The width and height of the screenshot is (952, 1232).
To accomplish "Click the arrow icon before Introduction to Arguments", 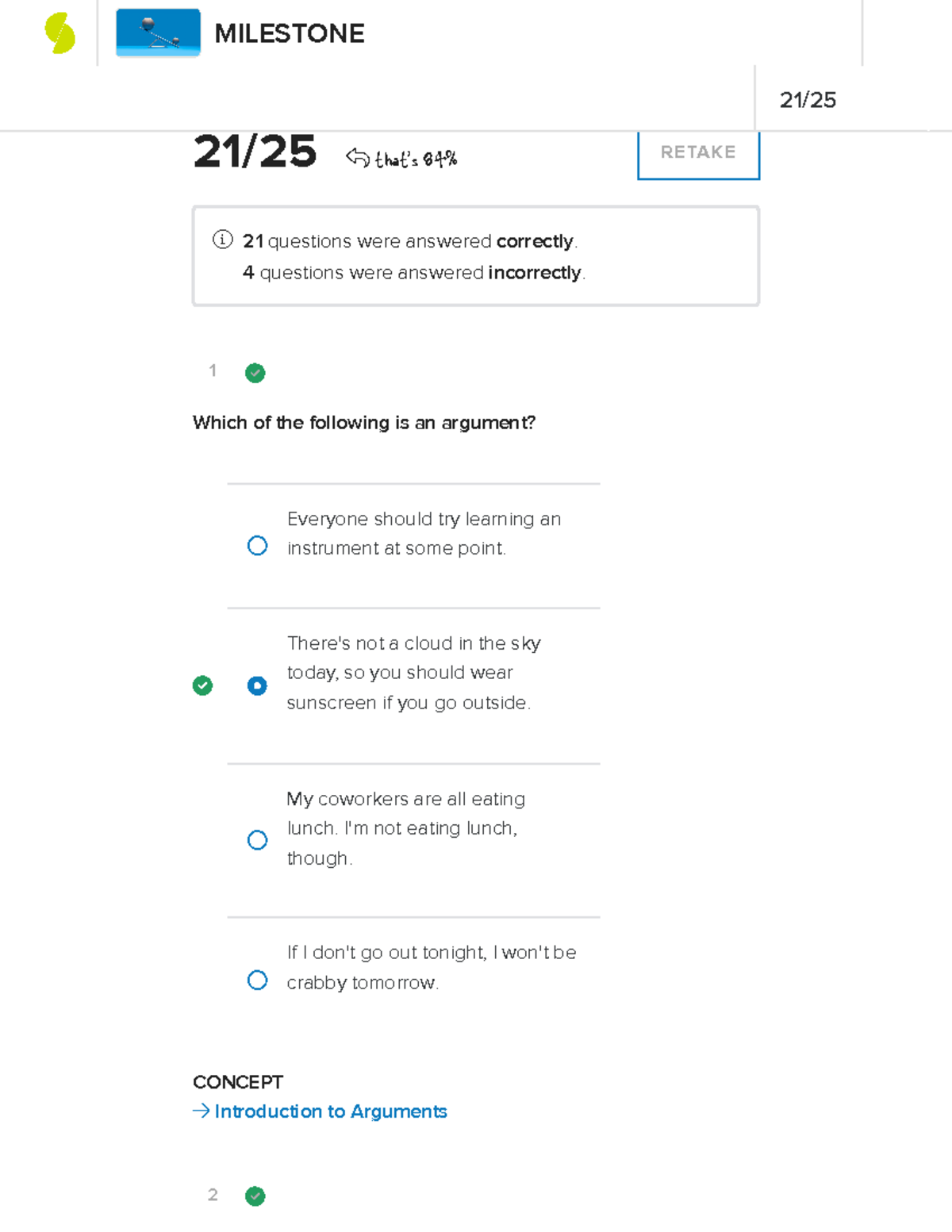I will point(201,1111).
